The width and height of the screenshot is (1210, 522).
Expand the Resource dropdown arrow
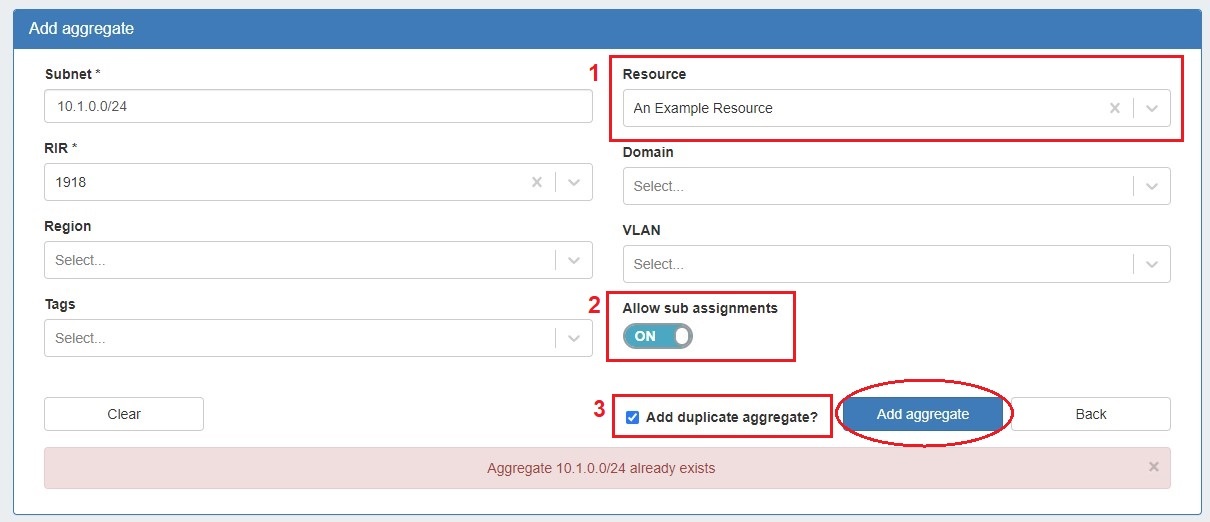coord(1152,108)
